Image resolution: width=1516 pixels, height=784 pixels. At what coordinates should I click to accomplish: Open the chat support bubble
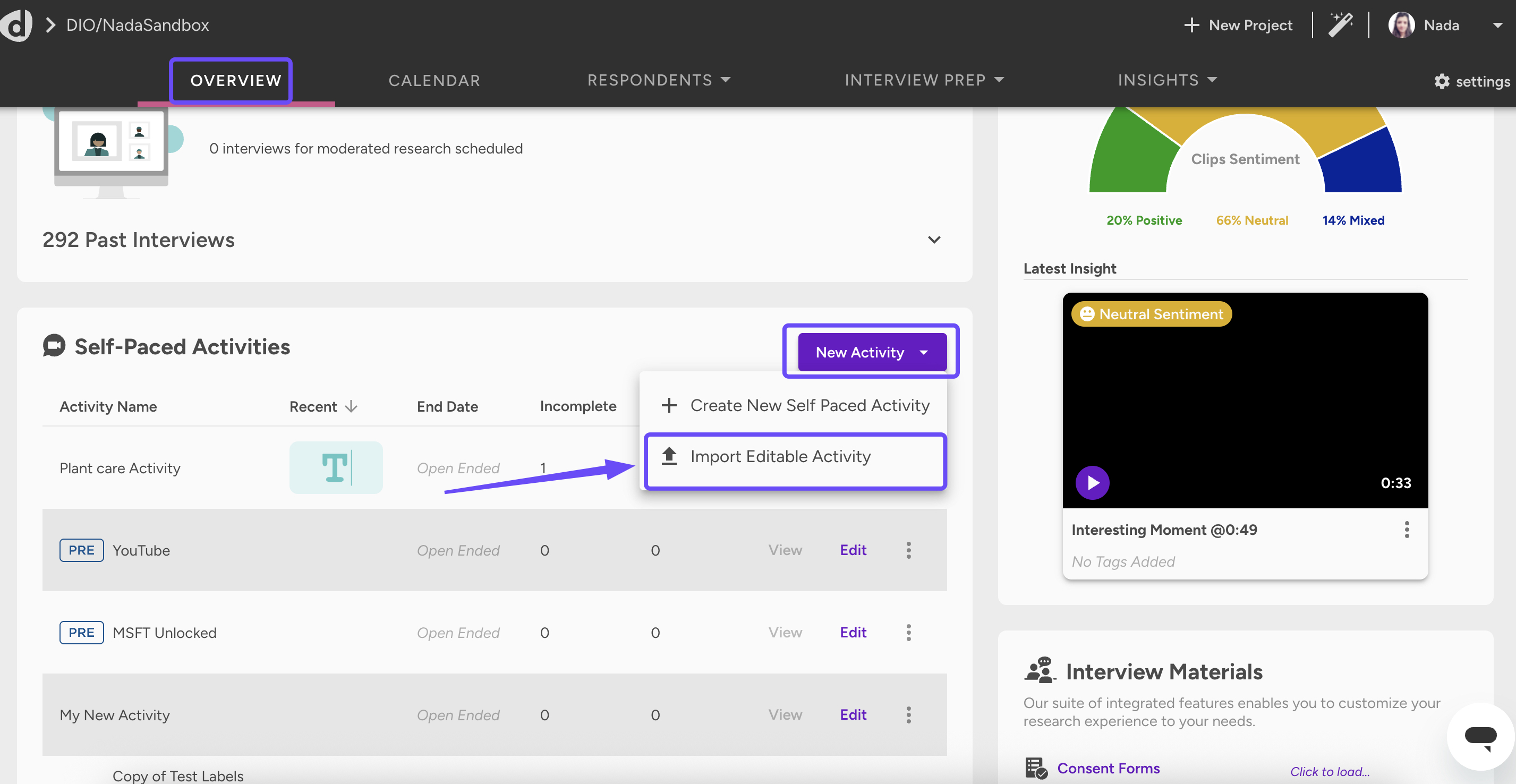click(x=1480, y=737)
